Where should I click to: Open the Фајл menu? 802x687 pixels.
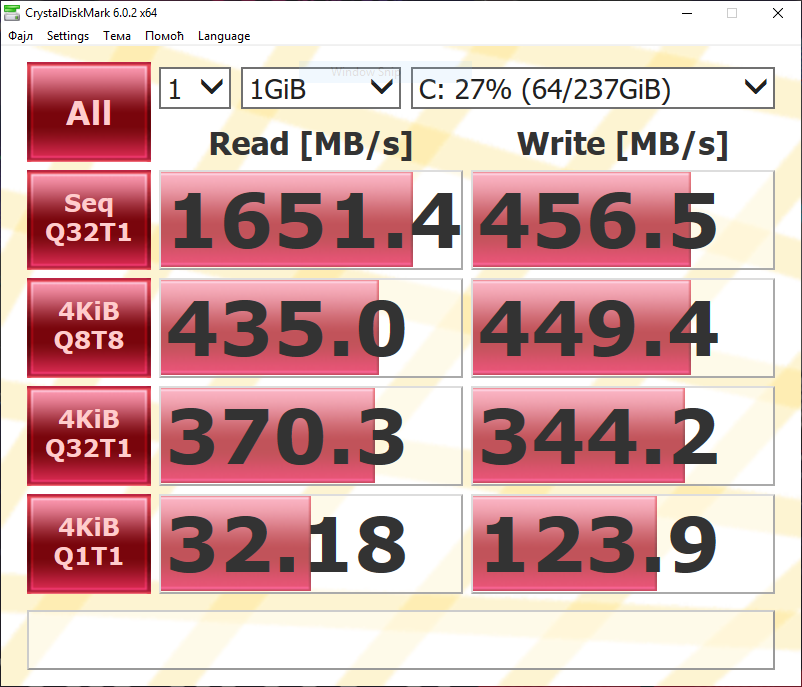point(20,36)
